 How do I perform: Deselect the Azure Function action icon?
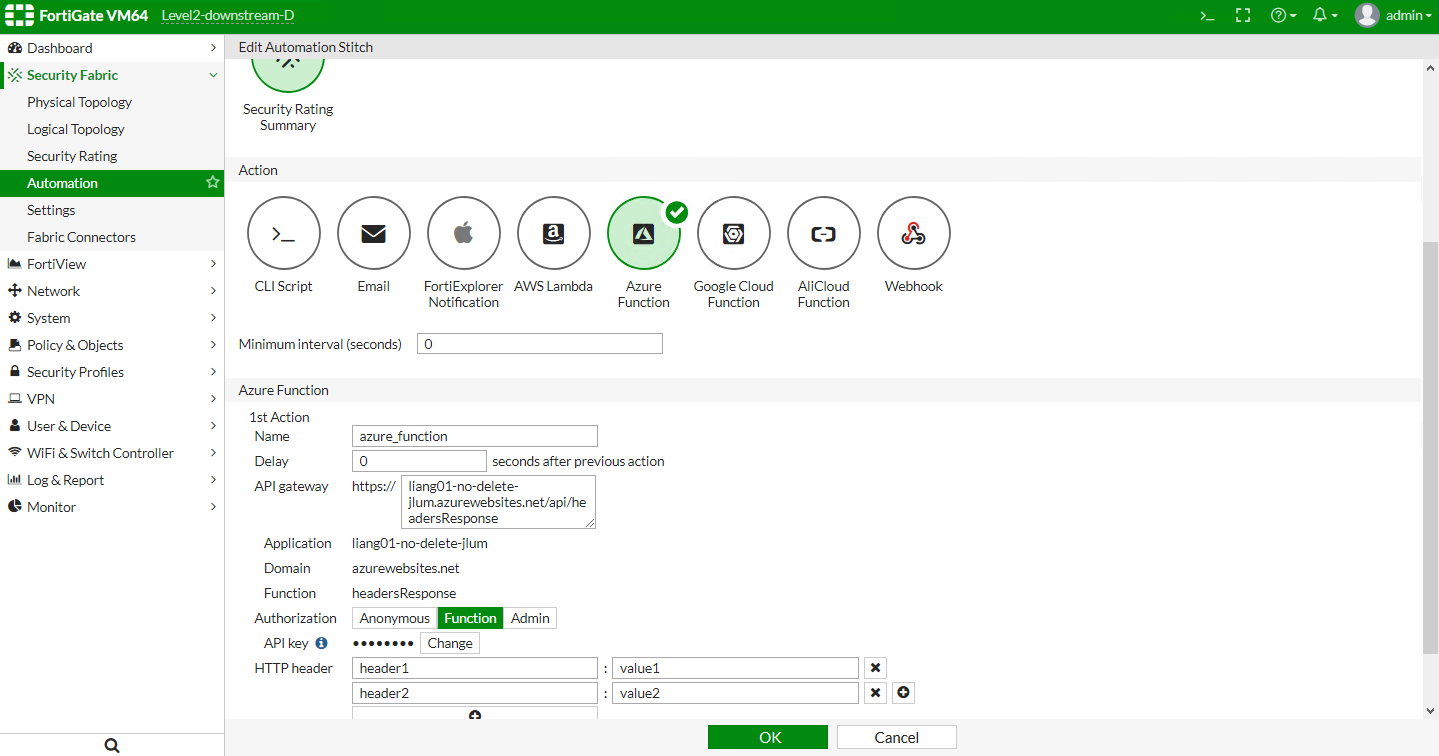pyautogui.click(x=644, y=234)
